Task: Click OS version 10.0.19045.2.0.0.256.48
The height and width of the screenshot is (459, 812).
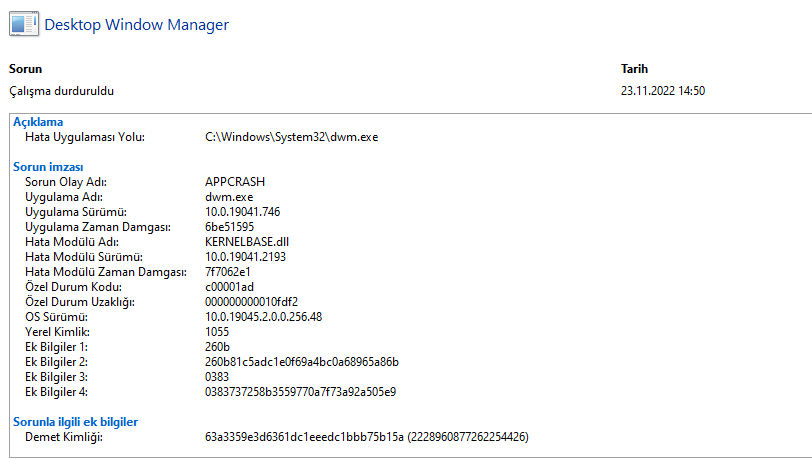Action: pos(263,317)
